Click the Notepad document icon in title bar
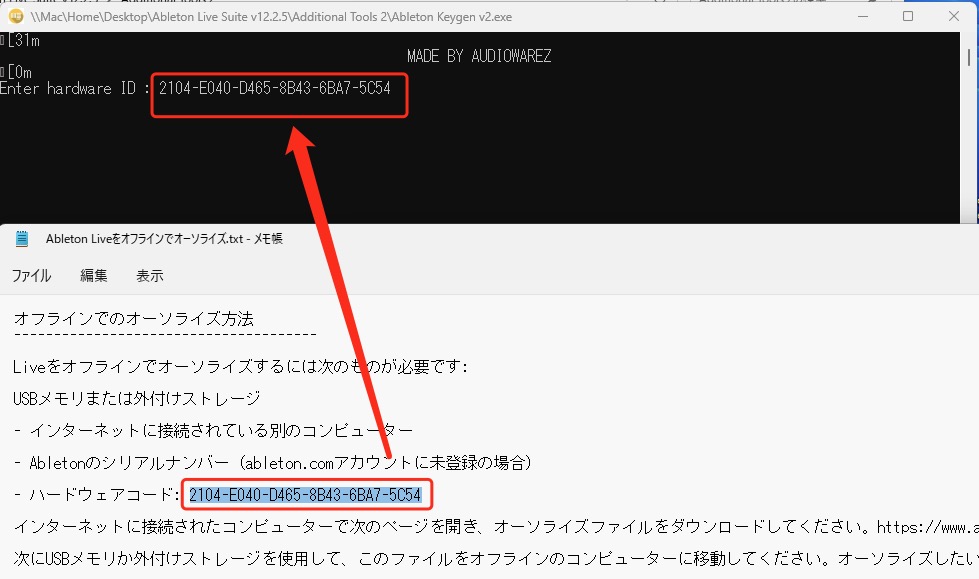979x579 pixels. click(22, 239)
